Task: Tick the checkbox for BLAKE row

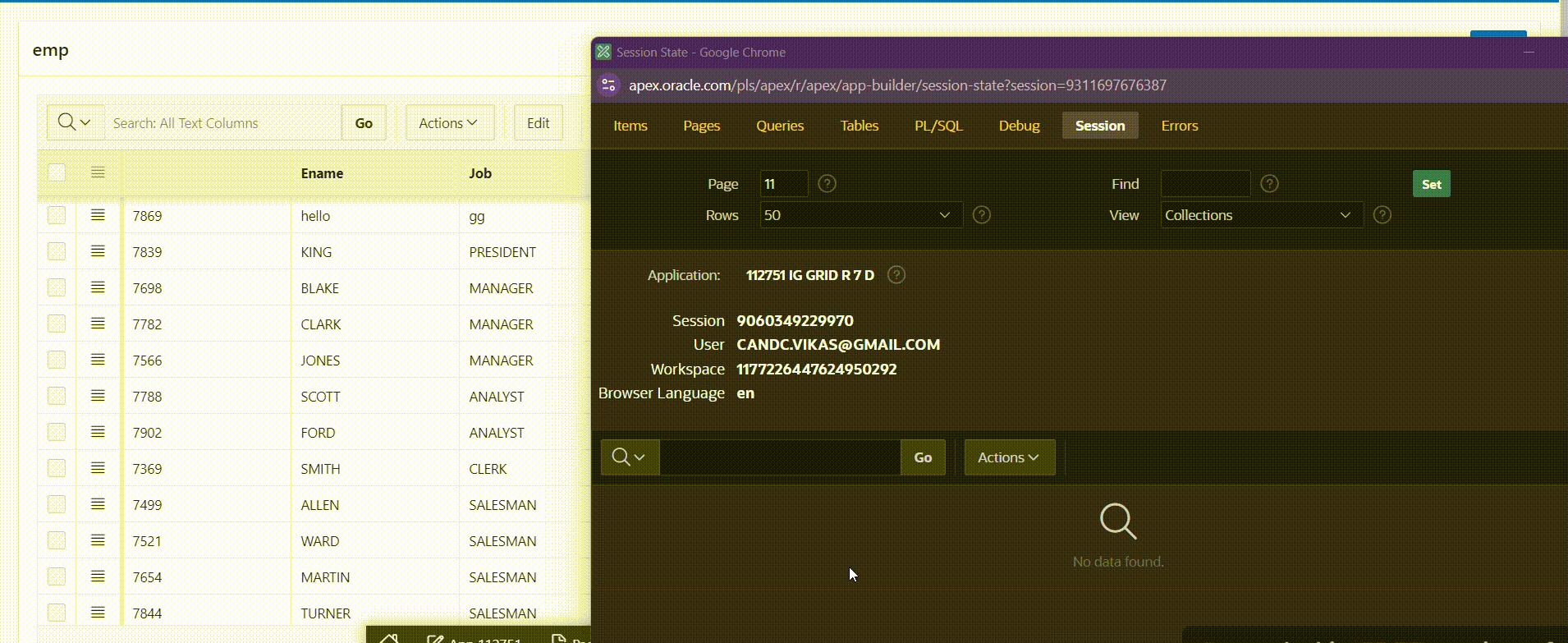Action: click(57, 287)
